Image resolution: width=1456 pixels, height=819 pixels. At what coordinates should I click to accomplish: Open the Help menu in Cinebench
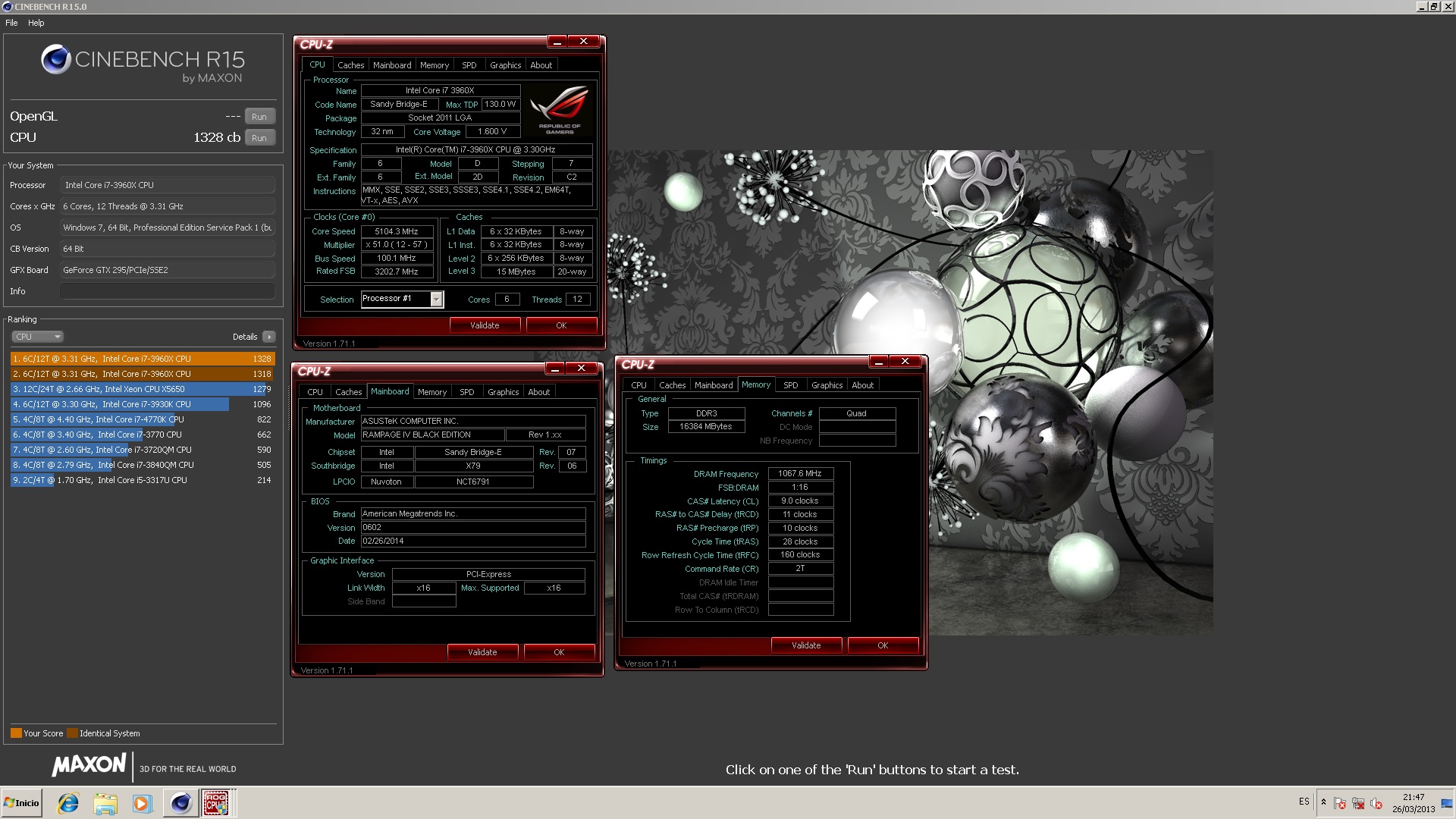(x=36, y=23)
